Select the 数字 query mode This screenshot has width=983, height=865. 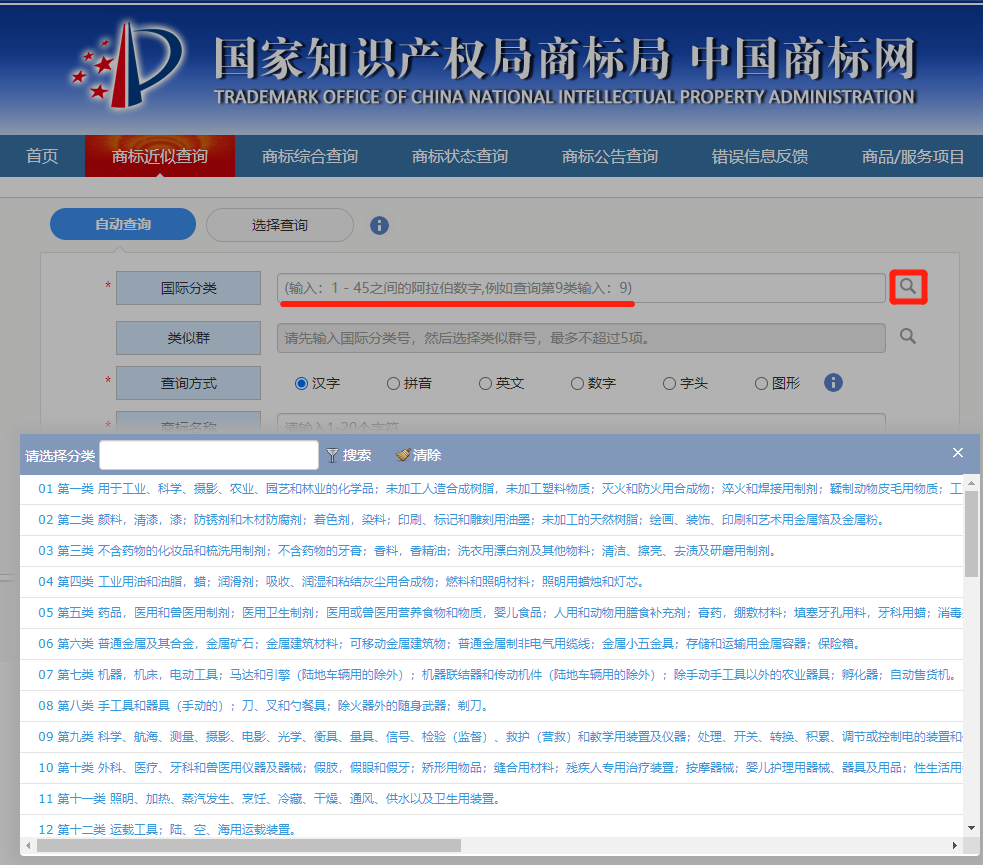tap(577, 384)
